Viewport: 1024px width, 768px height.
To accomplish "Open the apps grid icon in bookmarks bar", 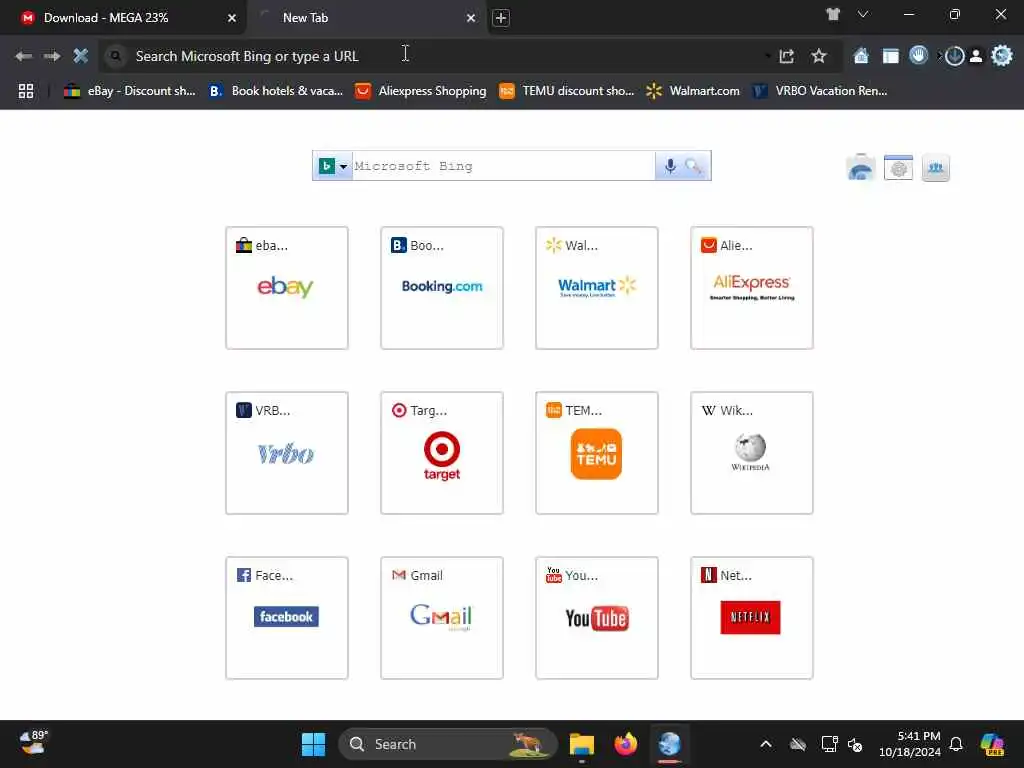I will pyautogui.click(x=25, y=91).
